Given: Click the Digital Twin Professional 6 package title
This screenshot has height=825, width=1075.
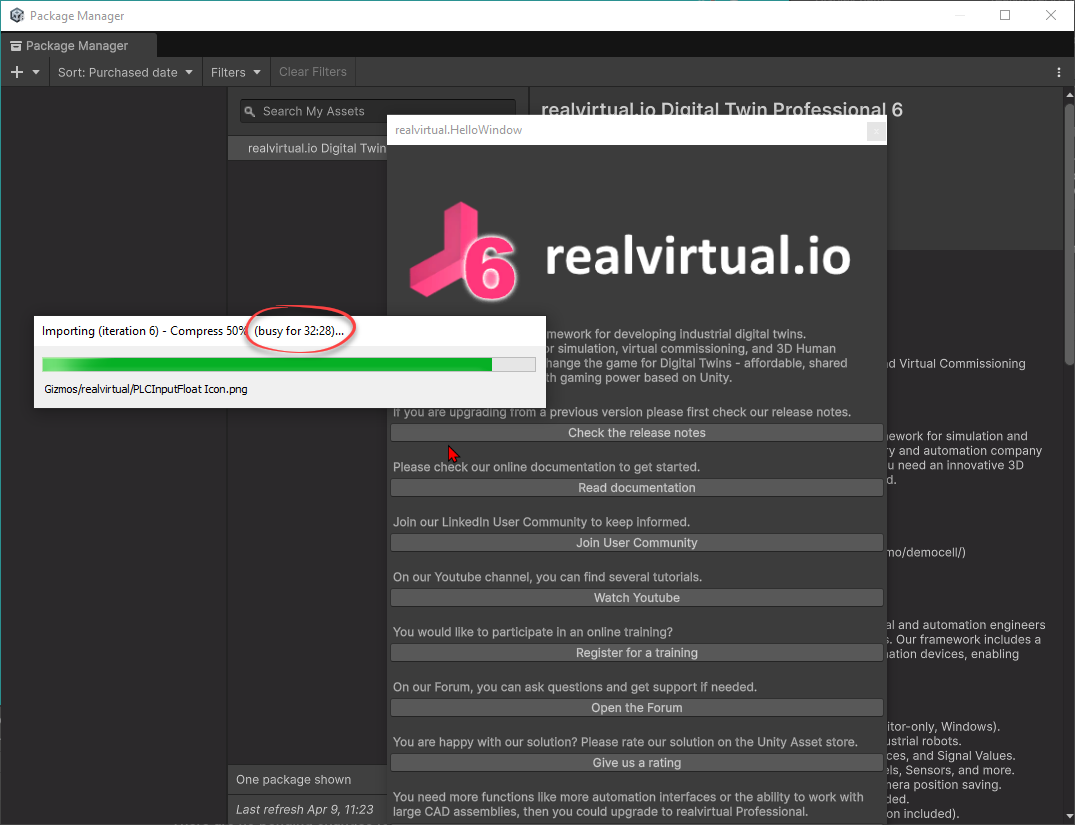Looking at the screenshot, I should (722, 110).
